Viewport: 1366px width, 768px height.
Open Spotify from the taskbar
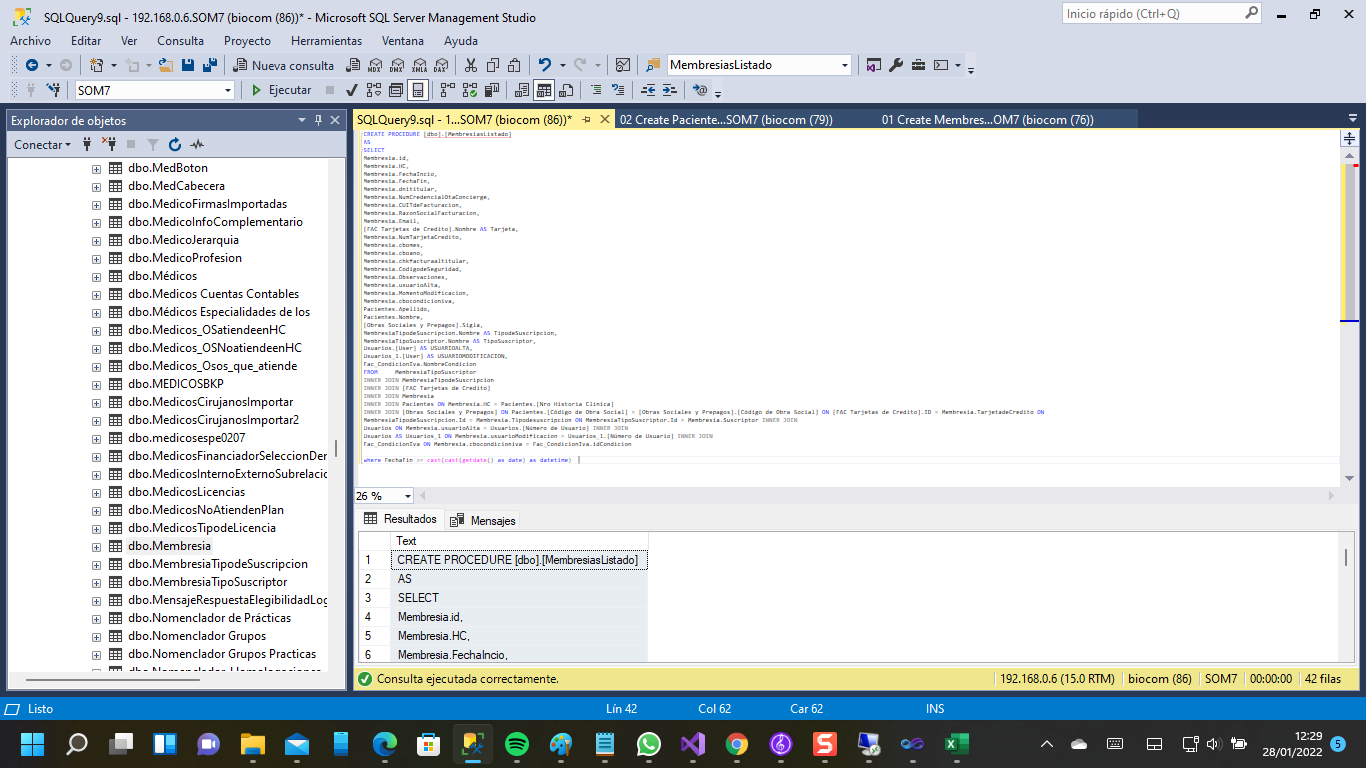pos(517,744)
